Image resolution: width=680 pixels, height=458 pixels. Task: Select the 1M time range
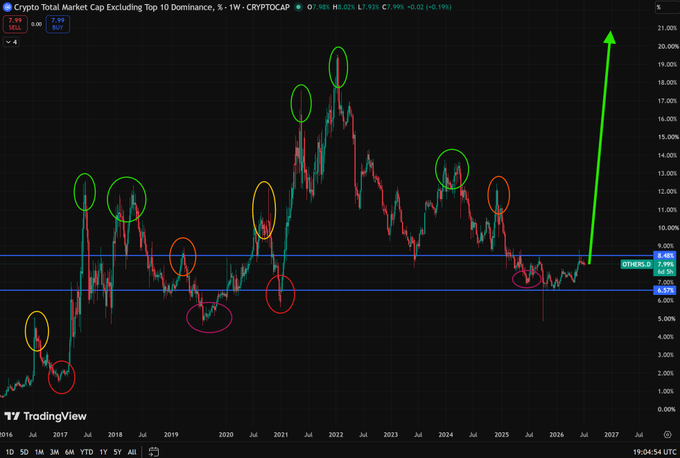39,452
